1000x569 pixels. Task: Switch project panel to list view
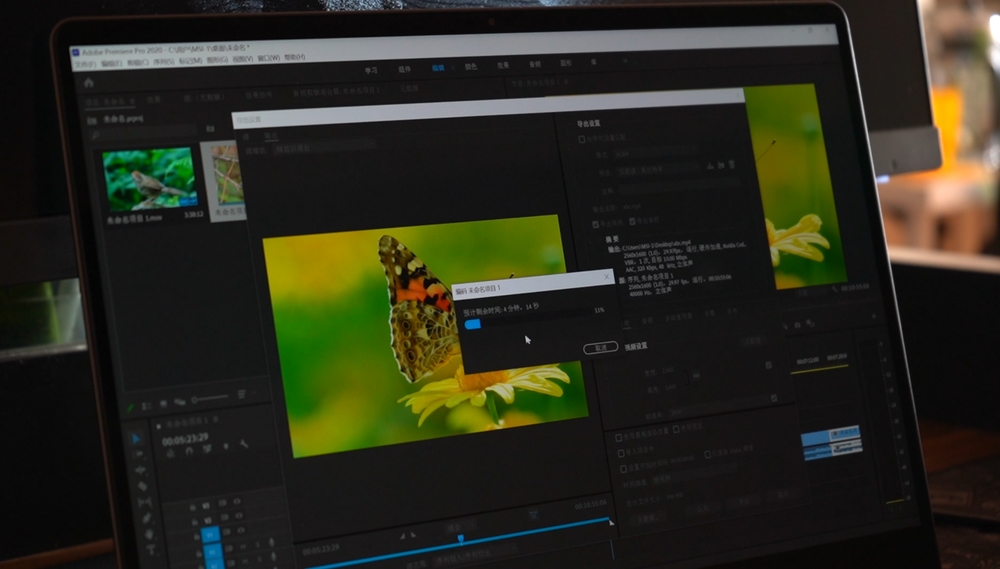tap(146, 406)
